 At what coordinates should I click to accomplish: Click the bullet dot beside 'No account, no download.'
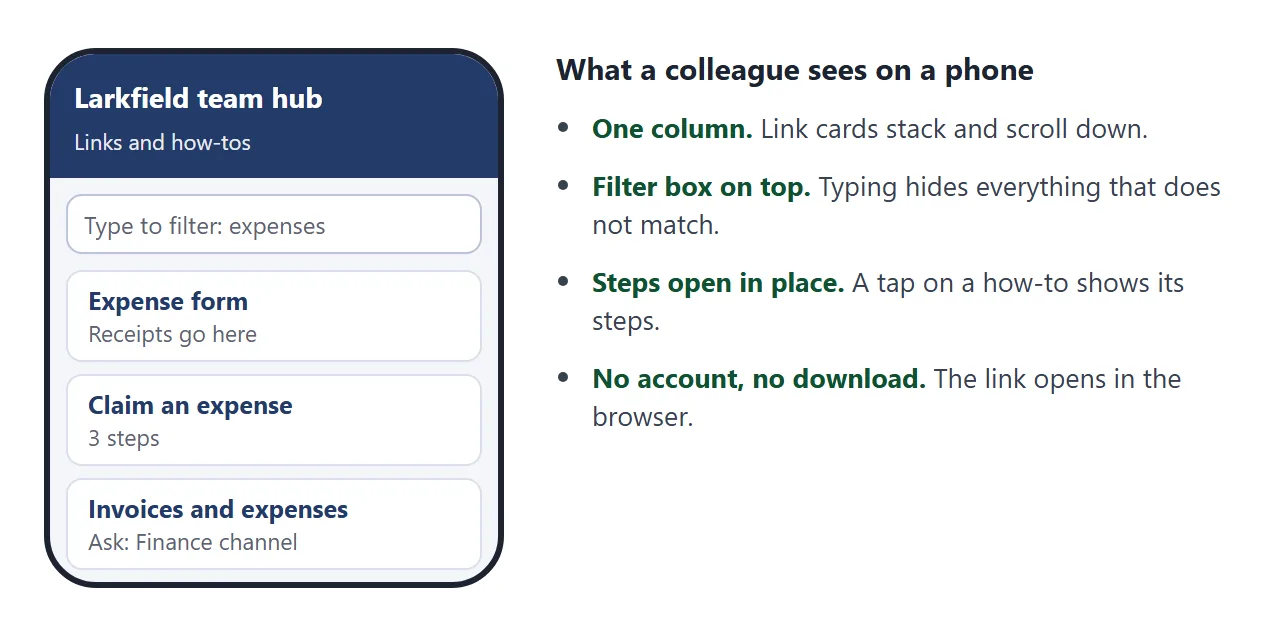pos(564,378)
